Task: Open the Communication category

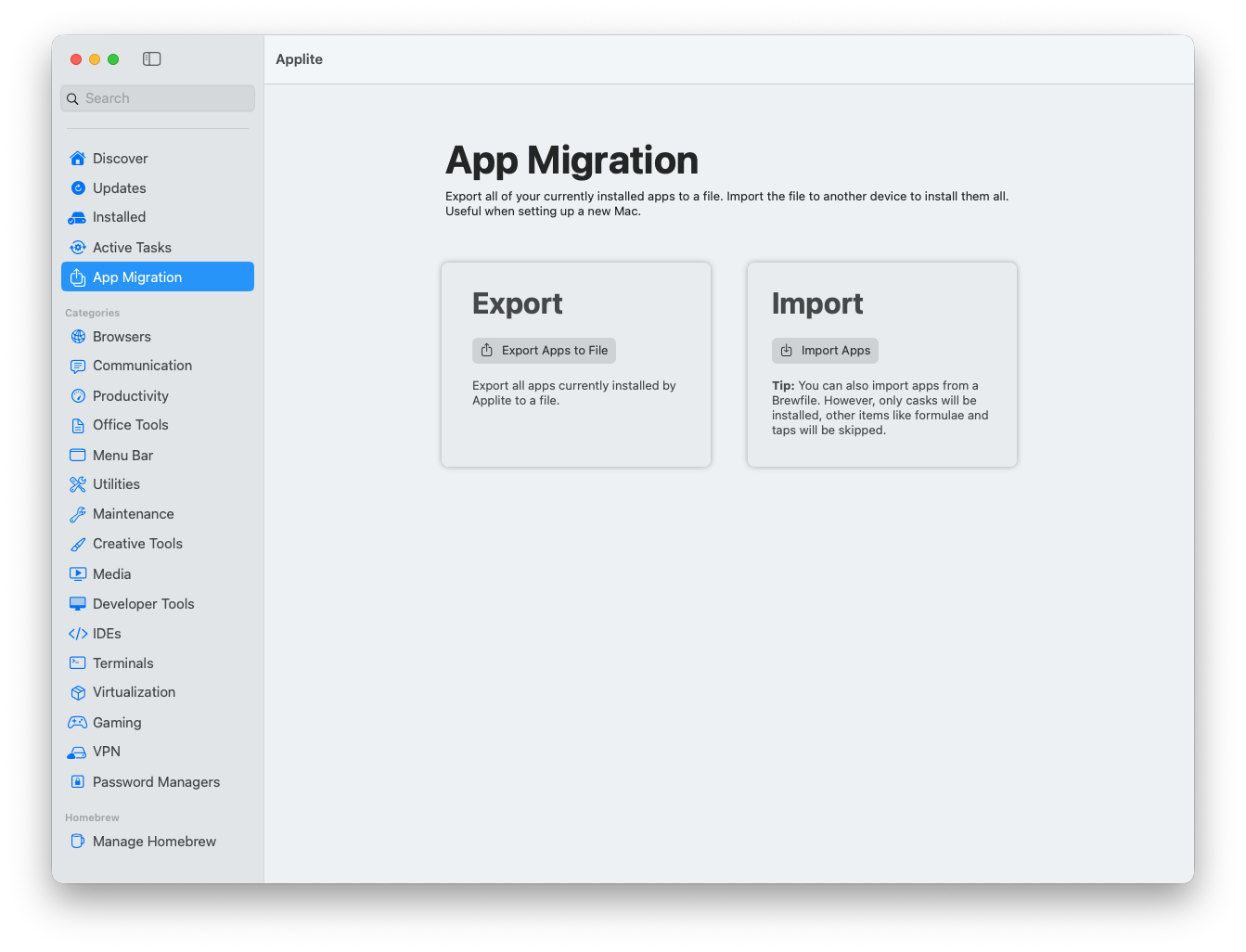Action: (158, 366)
